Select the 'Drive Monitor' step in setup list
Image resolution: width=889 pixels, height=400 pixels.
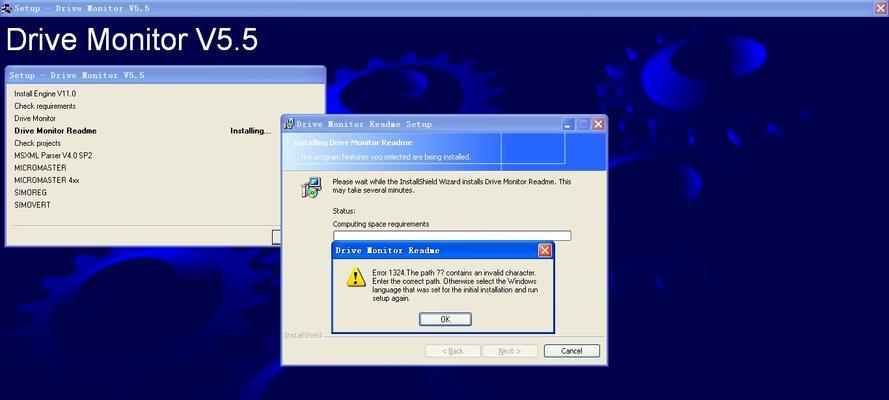click(x=35, y=118)
